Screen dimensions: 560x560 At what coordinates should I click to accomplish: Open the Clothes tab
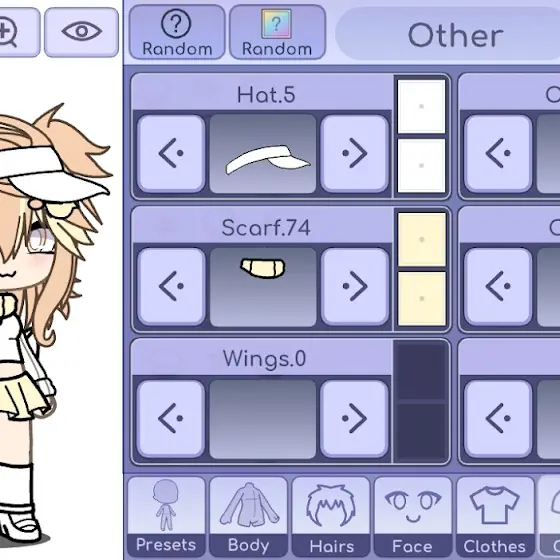tap(495, 517)
